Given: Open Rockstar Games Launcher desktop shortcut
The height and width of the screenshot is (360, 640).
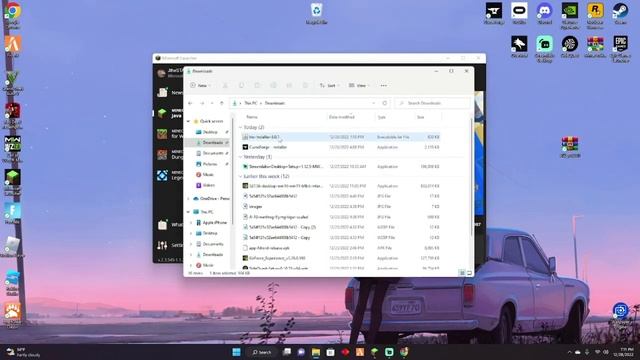Looking at the screenshot, I should pyautogui.click(x=595, y=16).
